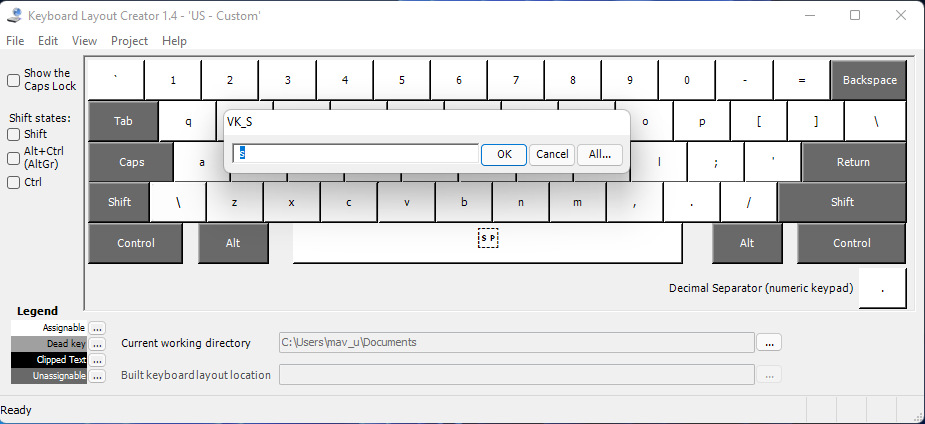Screen dimensions: 925x424
Task: Click the right bracket key
Action: click(x=816, y=121)
